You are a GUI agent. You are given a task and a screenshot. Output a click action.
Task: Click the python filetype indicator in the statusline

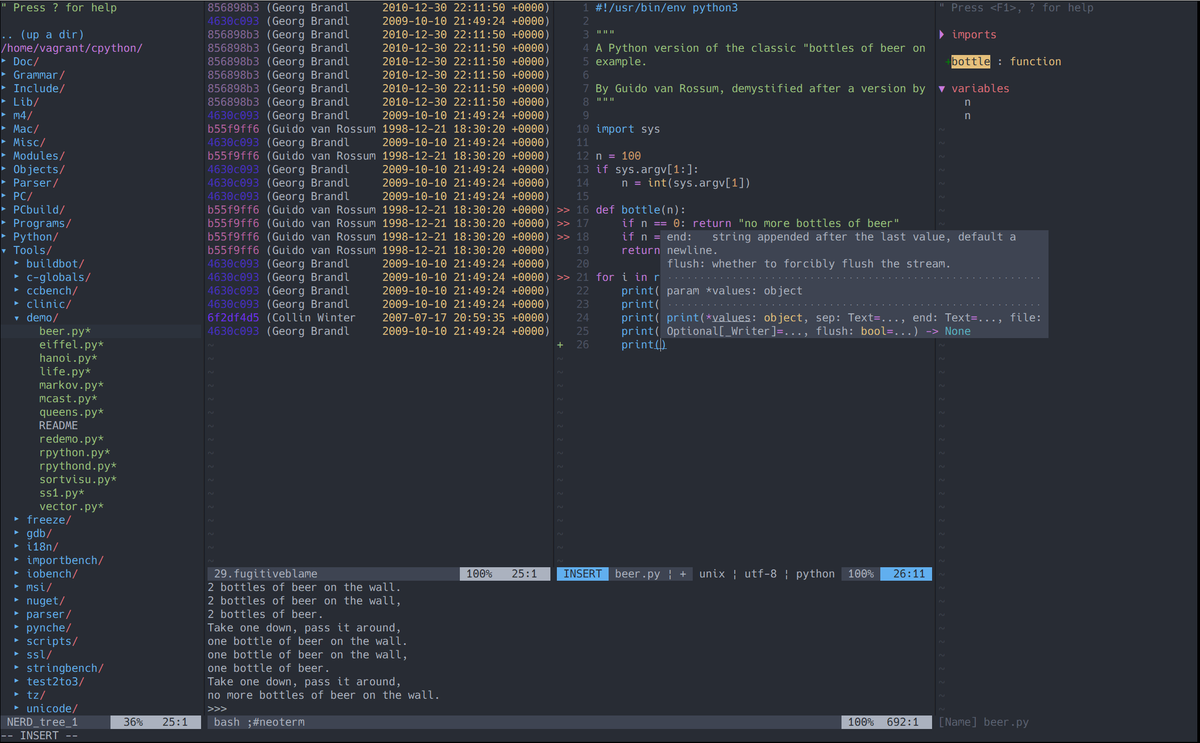[x=815, y=573]
